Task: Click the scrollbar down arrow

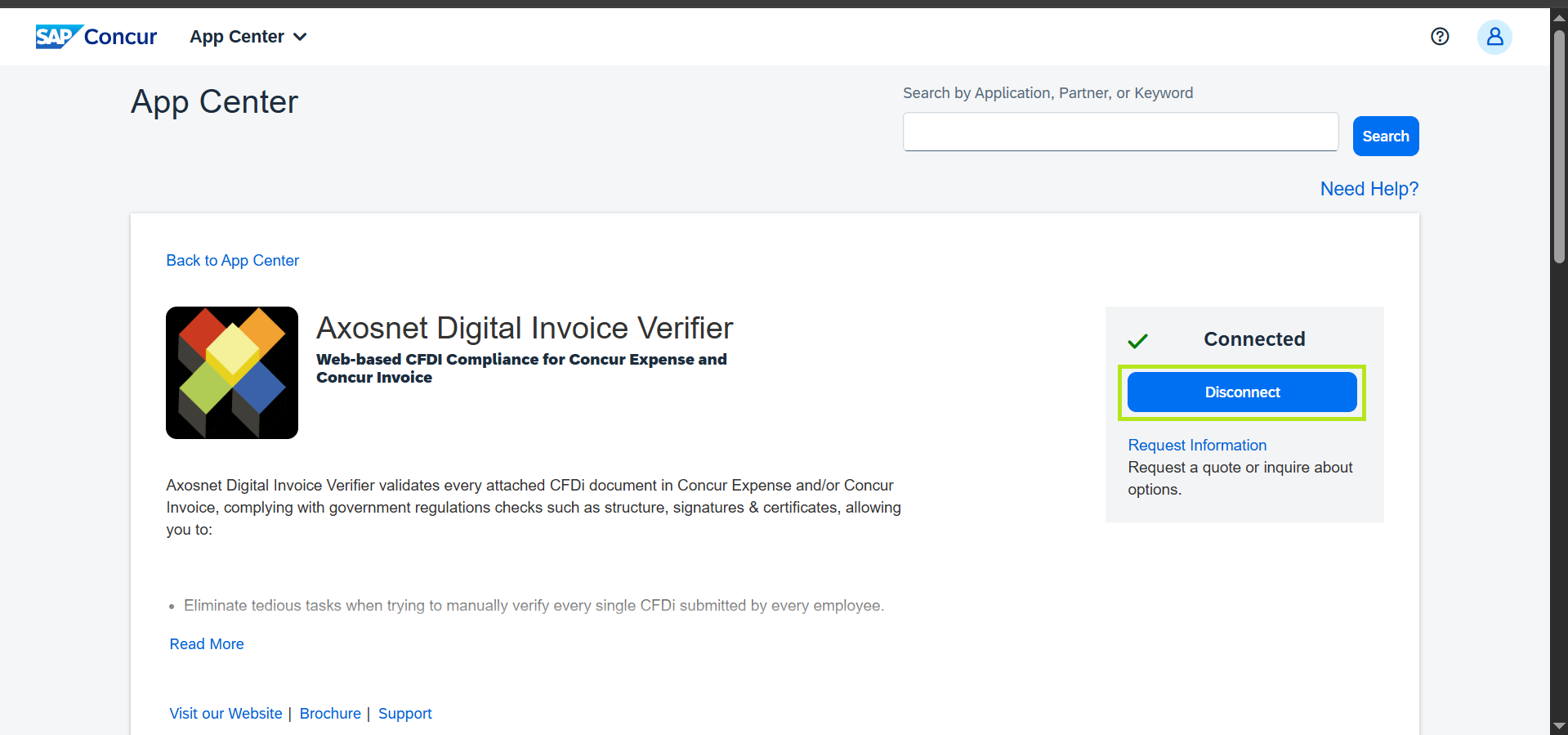Action: [x=1559, y=726]
